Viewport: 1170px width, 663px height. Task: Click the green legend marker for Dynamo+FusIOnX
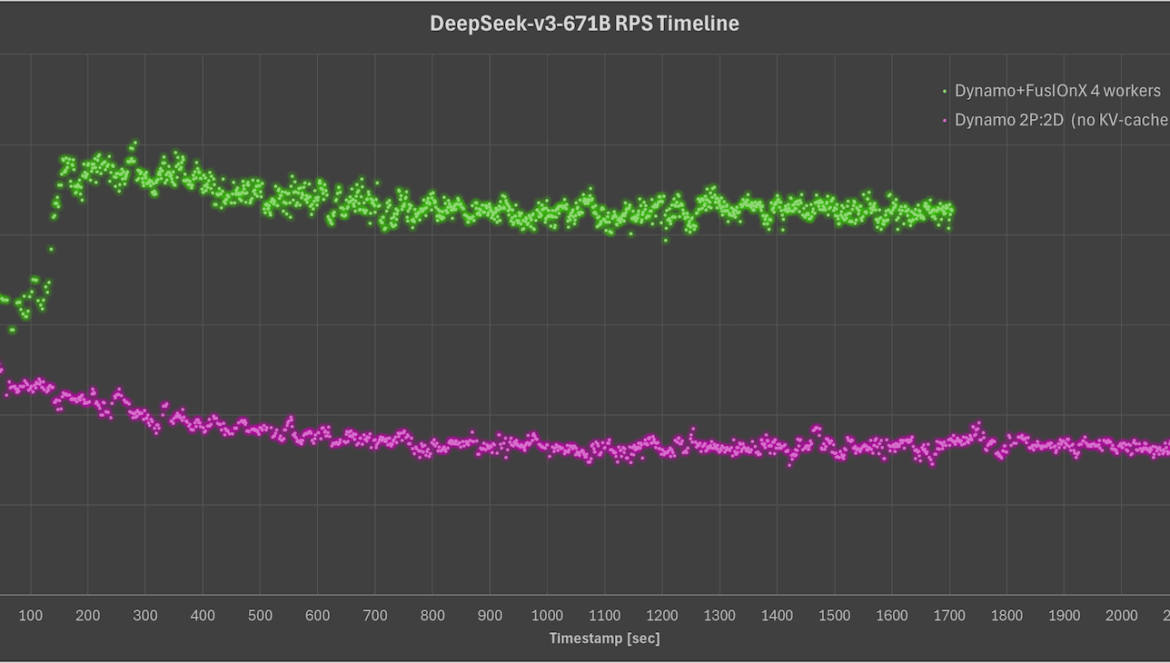pyautogui.click(x=945, y=91)
